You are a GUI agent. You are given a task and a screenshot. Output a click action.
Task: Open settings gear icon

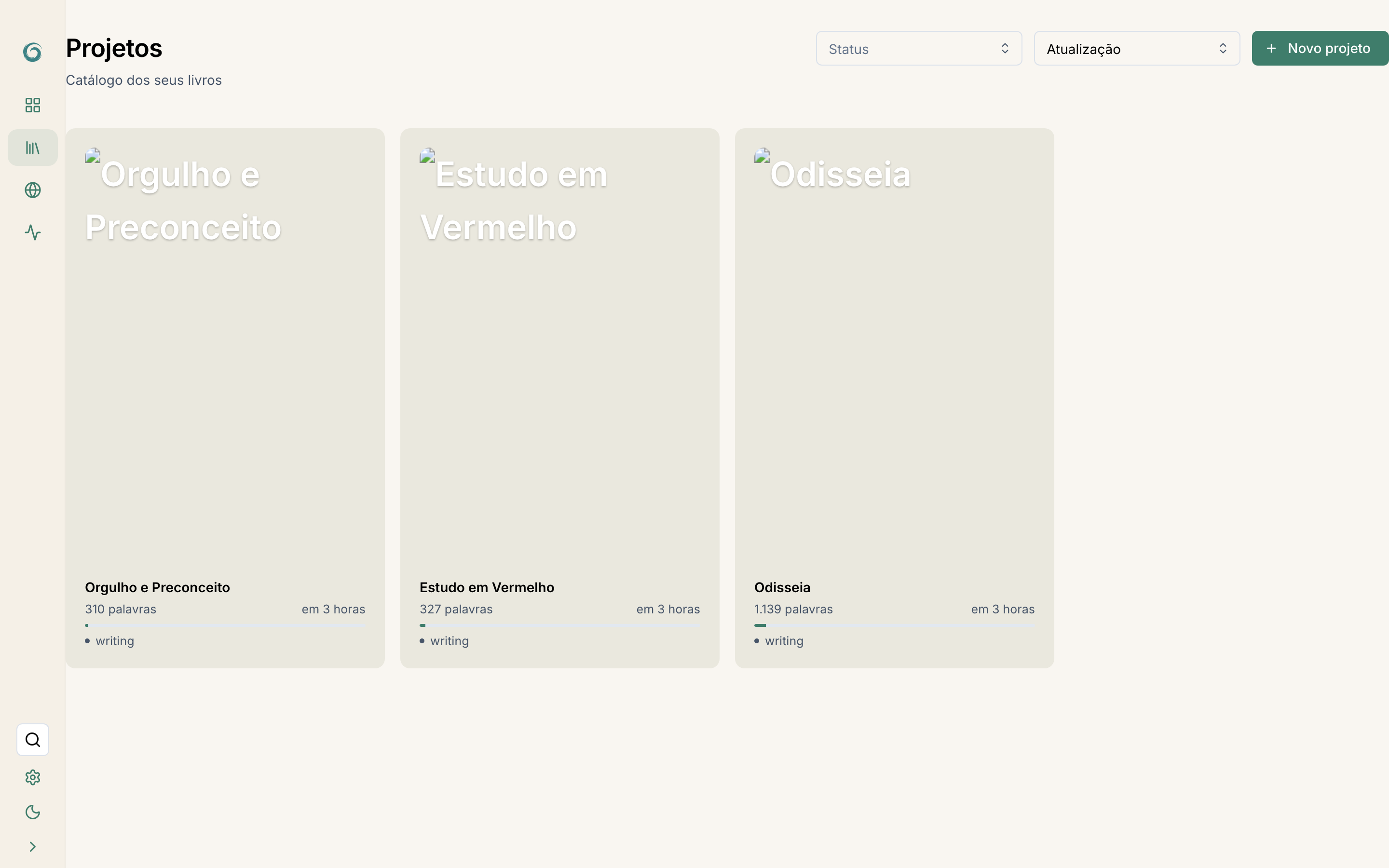coord(33,777)
